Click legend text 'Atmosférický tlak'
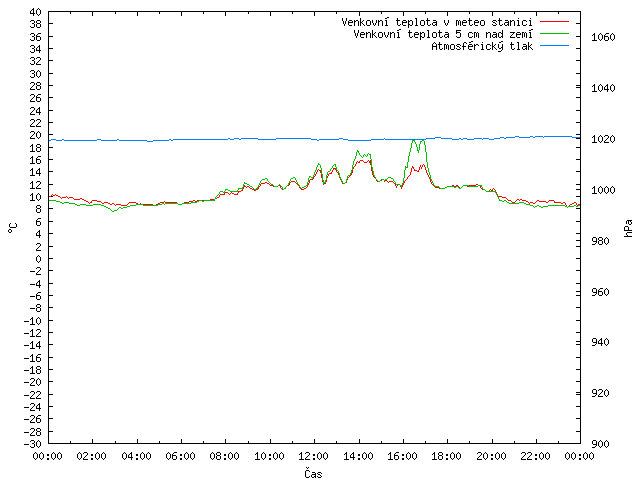Image resolution: width=640 pixels, height=480 pixels. click(x=482, y=47)
